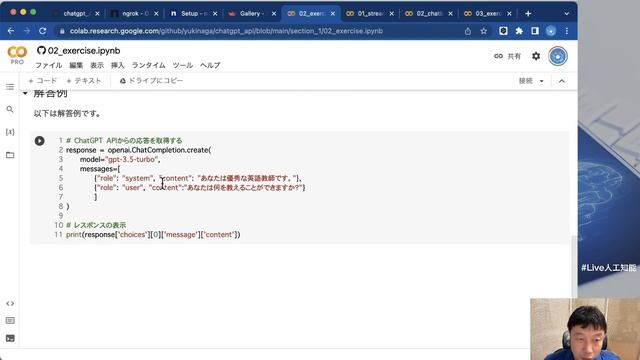Open browser extensions puzzle icon
Image resolution: width=640 pixels, height=360 pixels.
click(519, 31)
